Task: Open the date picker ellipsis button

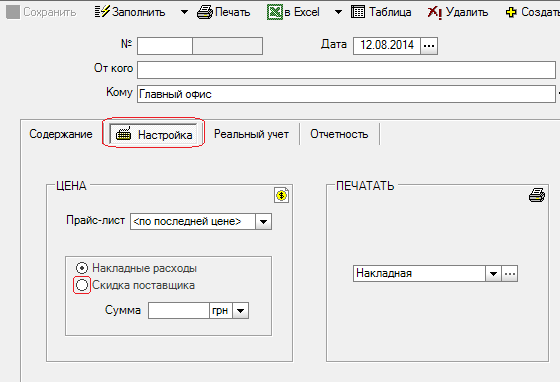Action: (x=429, y=46)
